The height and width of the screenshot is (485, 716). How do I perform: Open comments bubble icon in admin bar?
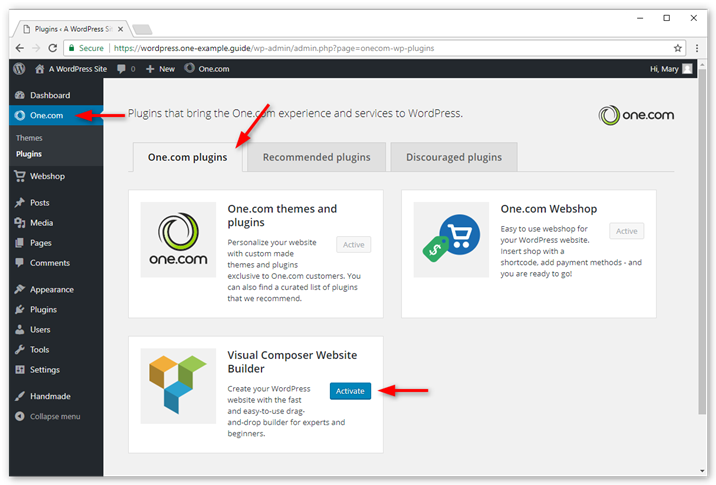121,69
